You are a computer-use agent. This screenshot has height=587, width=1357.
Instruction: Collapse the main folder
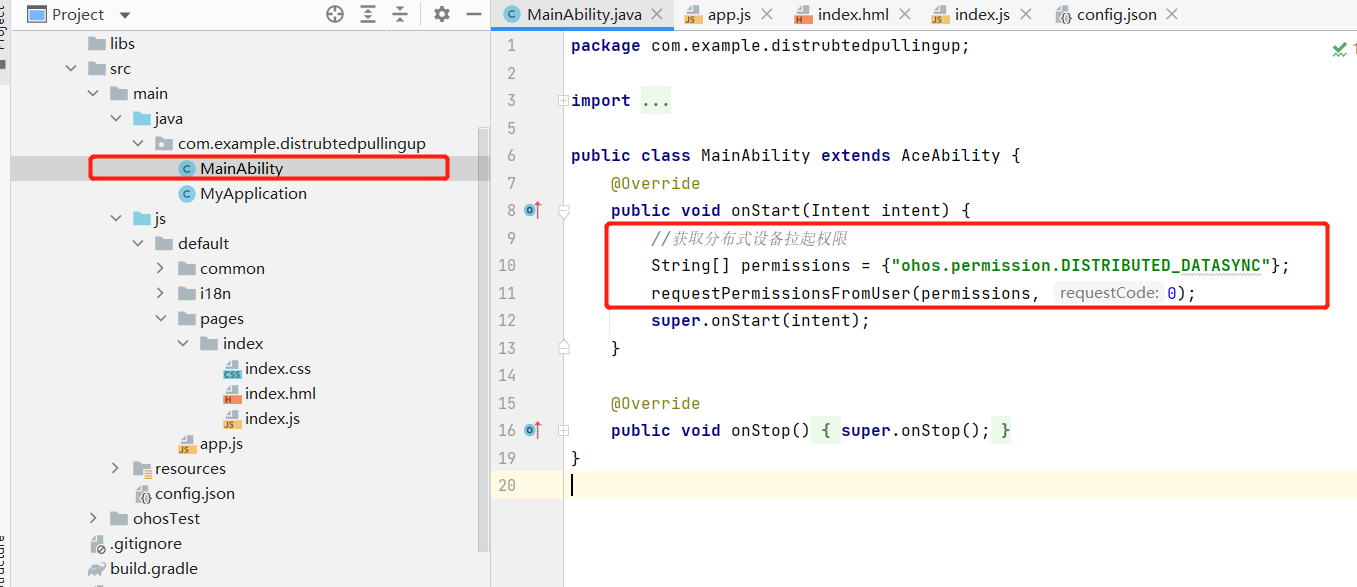[x=93, y=94]
